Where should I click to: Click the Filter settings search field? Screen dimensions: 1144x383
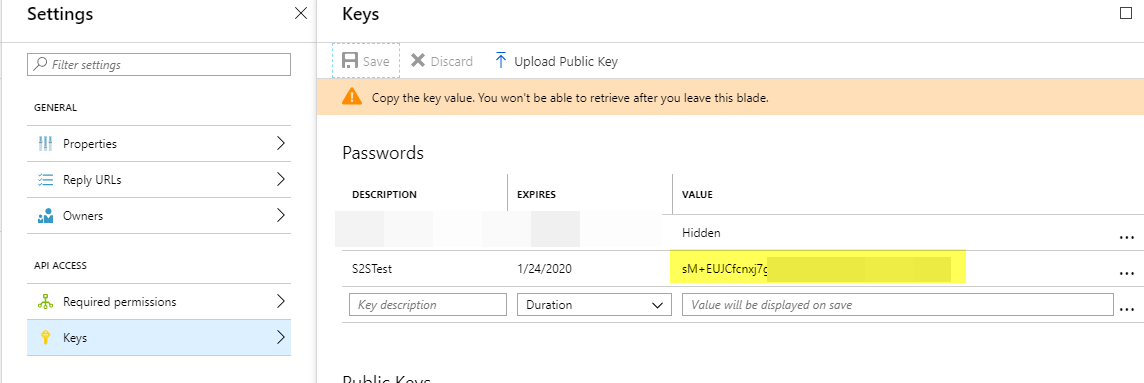159,64
